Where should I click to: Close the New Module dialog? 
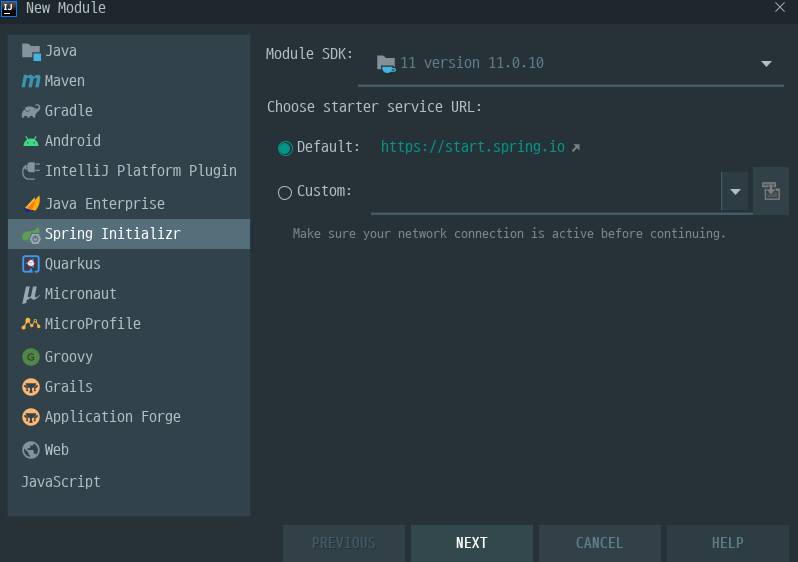[780, 7]
